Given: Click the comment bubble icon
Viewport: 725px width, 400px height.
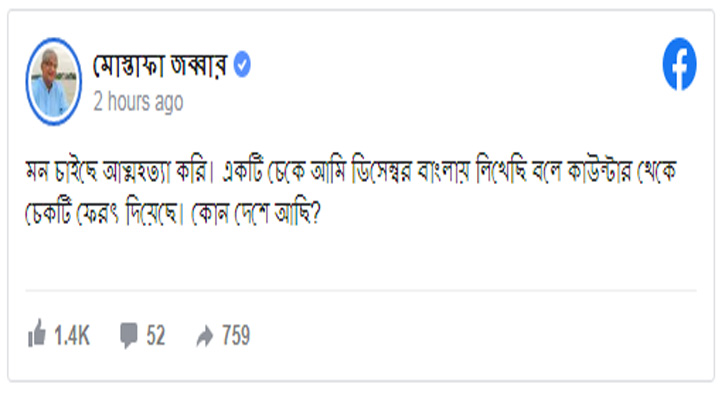Looking at the screenshot, I should pos(128,336).
